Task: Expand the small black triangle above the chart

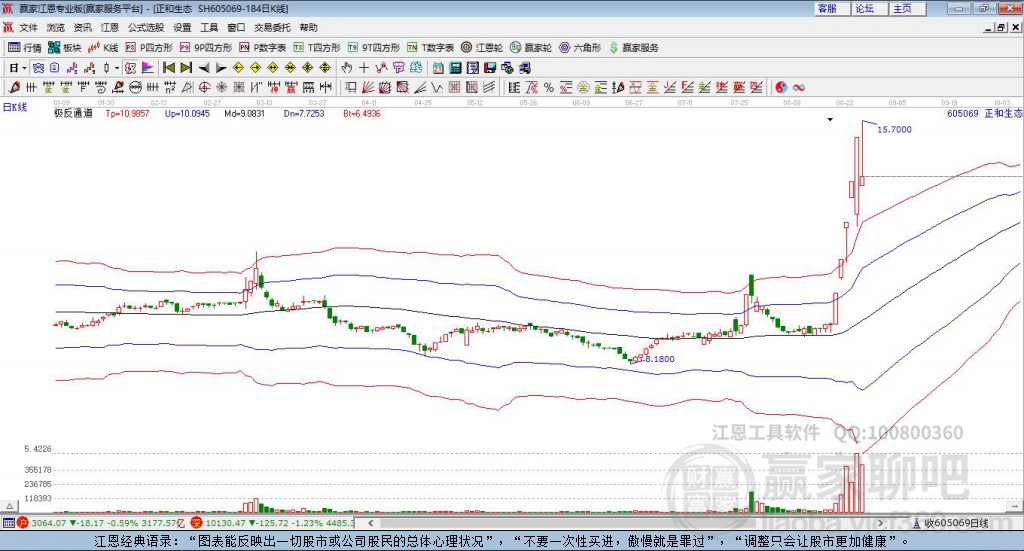Action: (830, 119)
